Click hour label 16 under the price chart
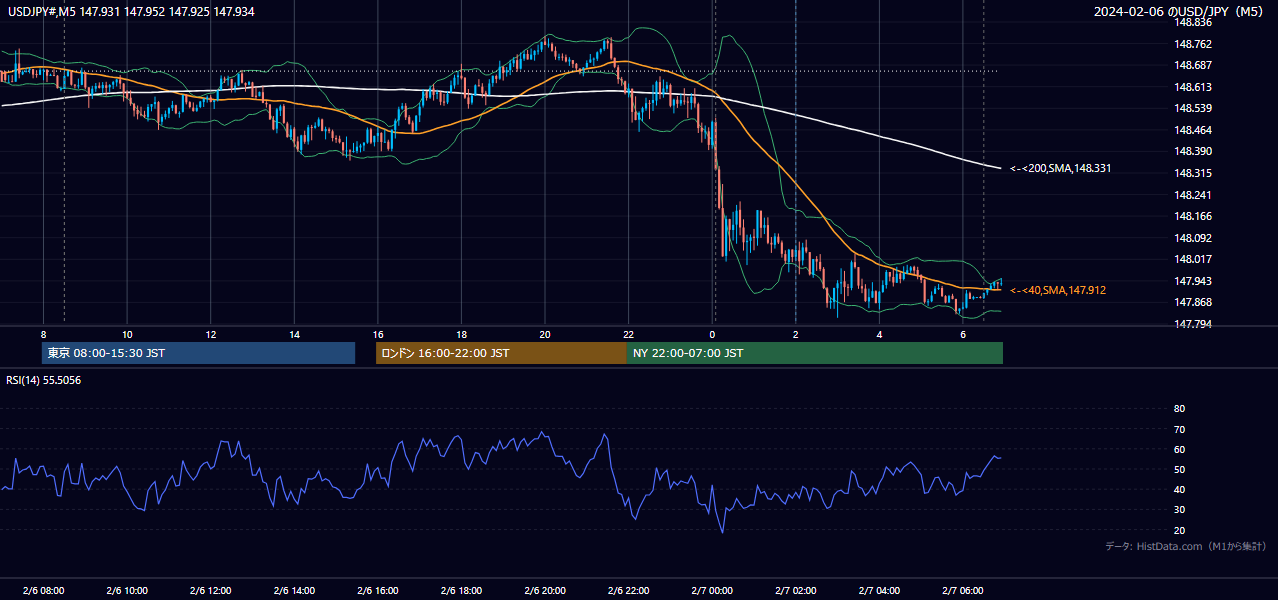Image resolution: width=1278 pixels, height=600 pixels. 377,334
